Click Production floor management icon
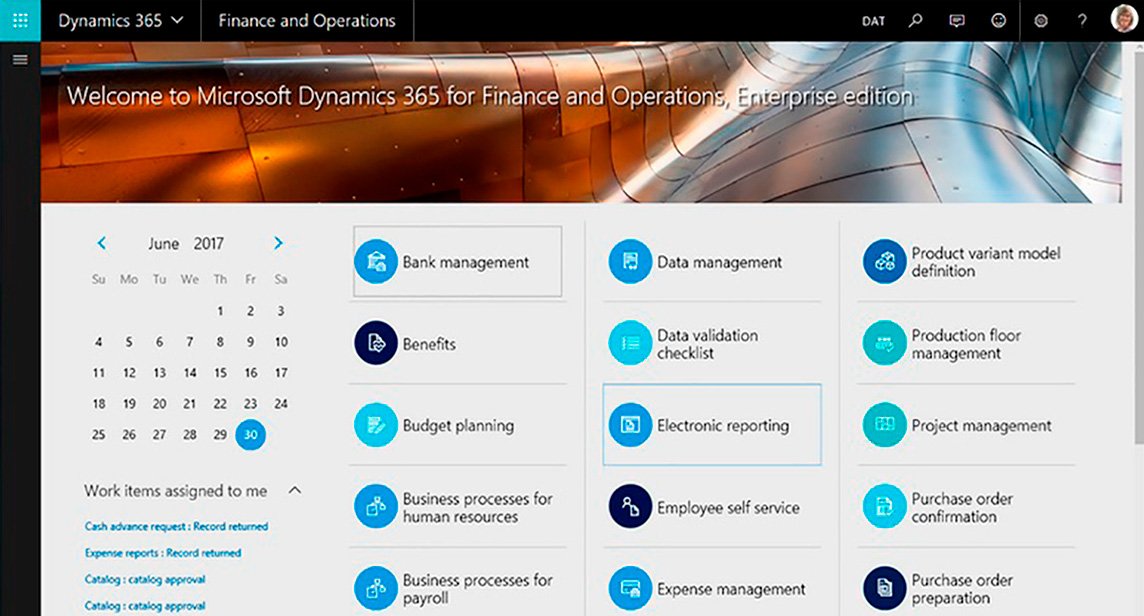The height and width of the screenshot is (616, 1144). coord(884,343)
